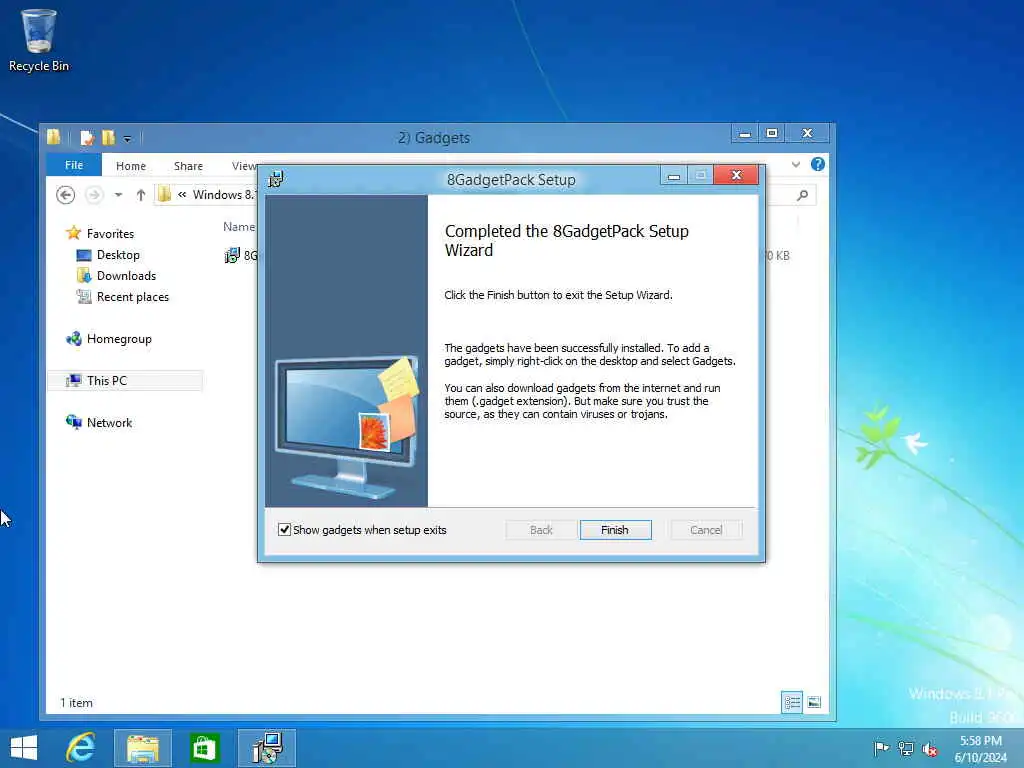The height and width of the screenshot is (768, 1024).
Task: Go up one folder level
Action: 140,195
